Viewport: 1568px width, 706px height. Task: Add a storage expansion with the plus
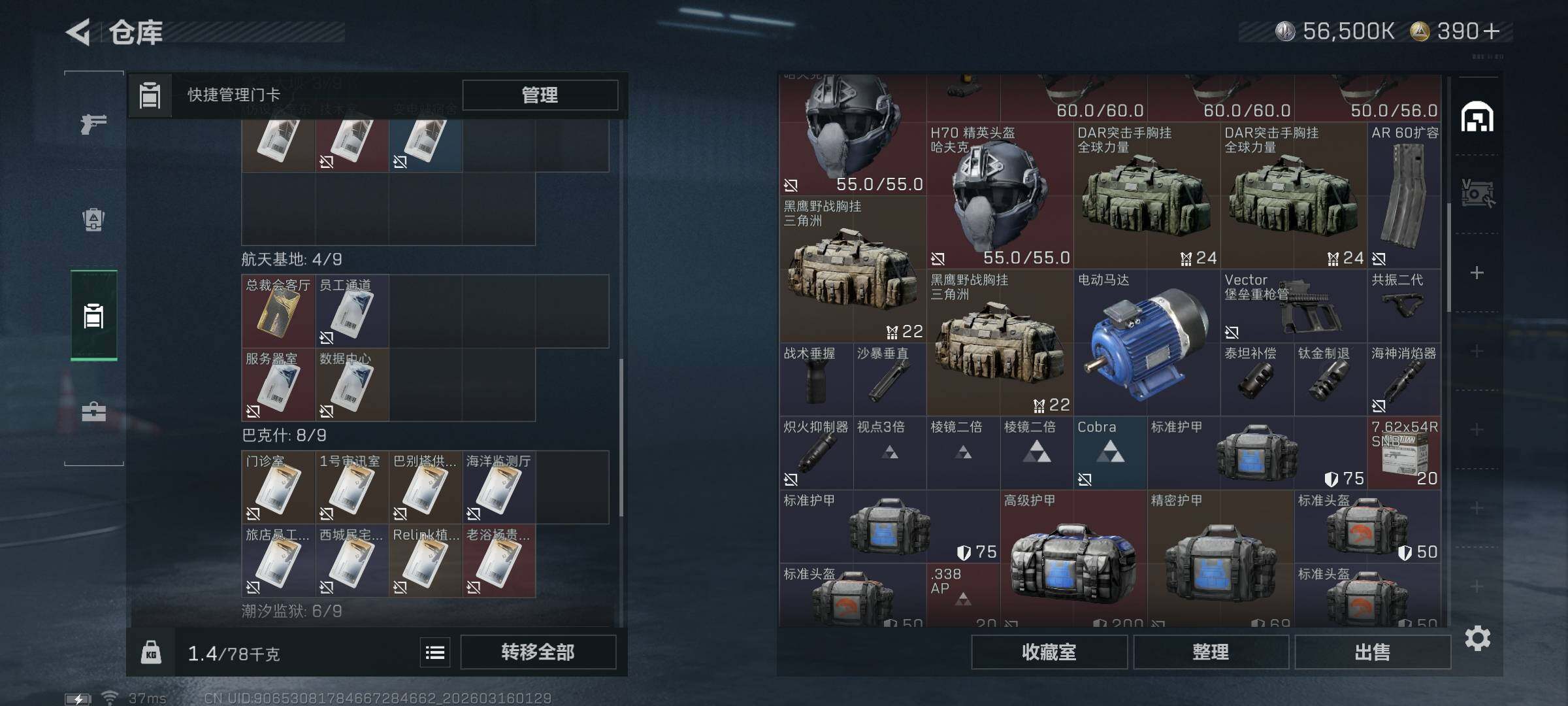1477,273
